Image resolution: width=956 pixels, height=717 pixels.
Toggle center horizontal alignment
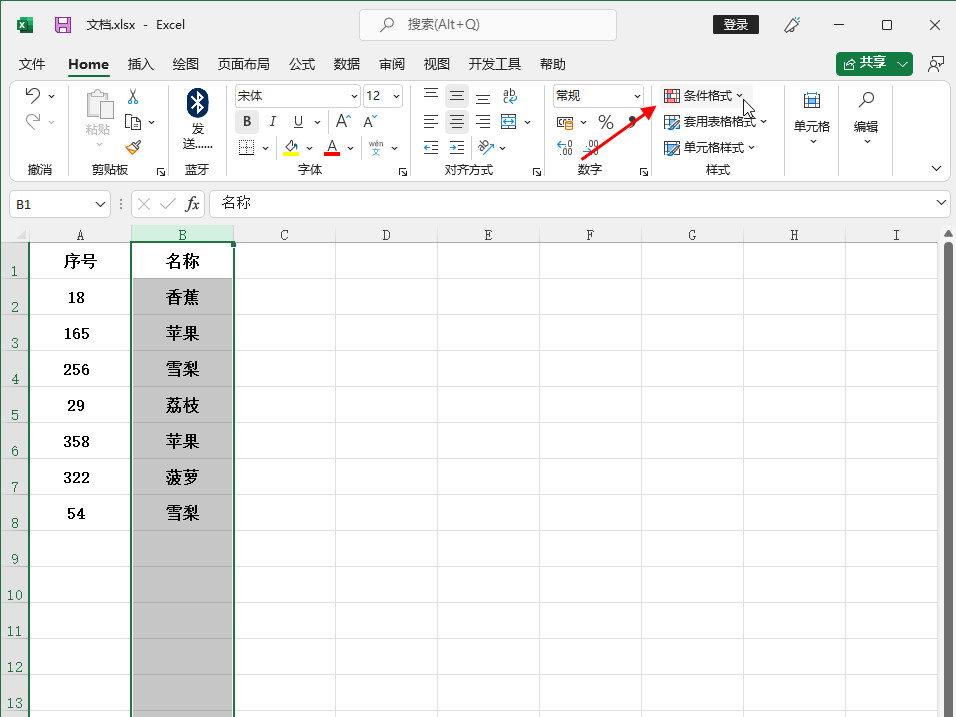[x=457, y=121]
